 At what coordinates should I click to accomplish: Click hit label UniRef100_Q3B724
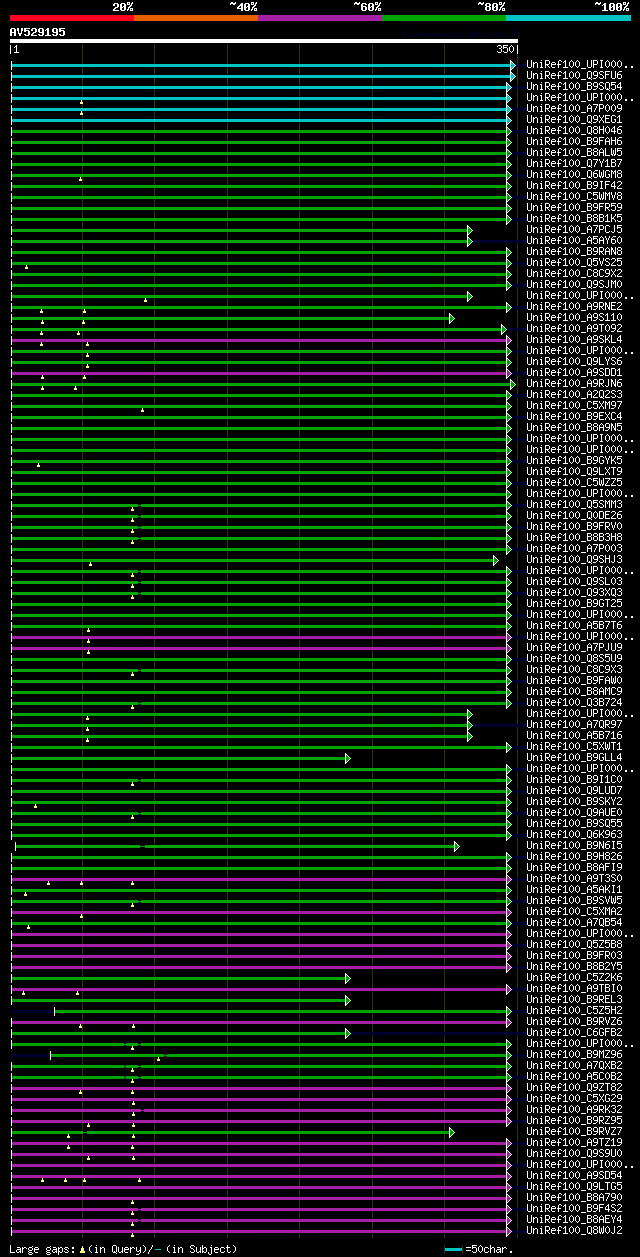coord(574,702)
